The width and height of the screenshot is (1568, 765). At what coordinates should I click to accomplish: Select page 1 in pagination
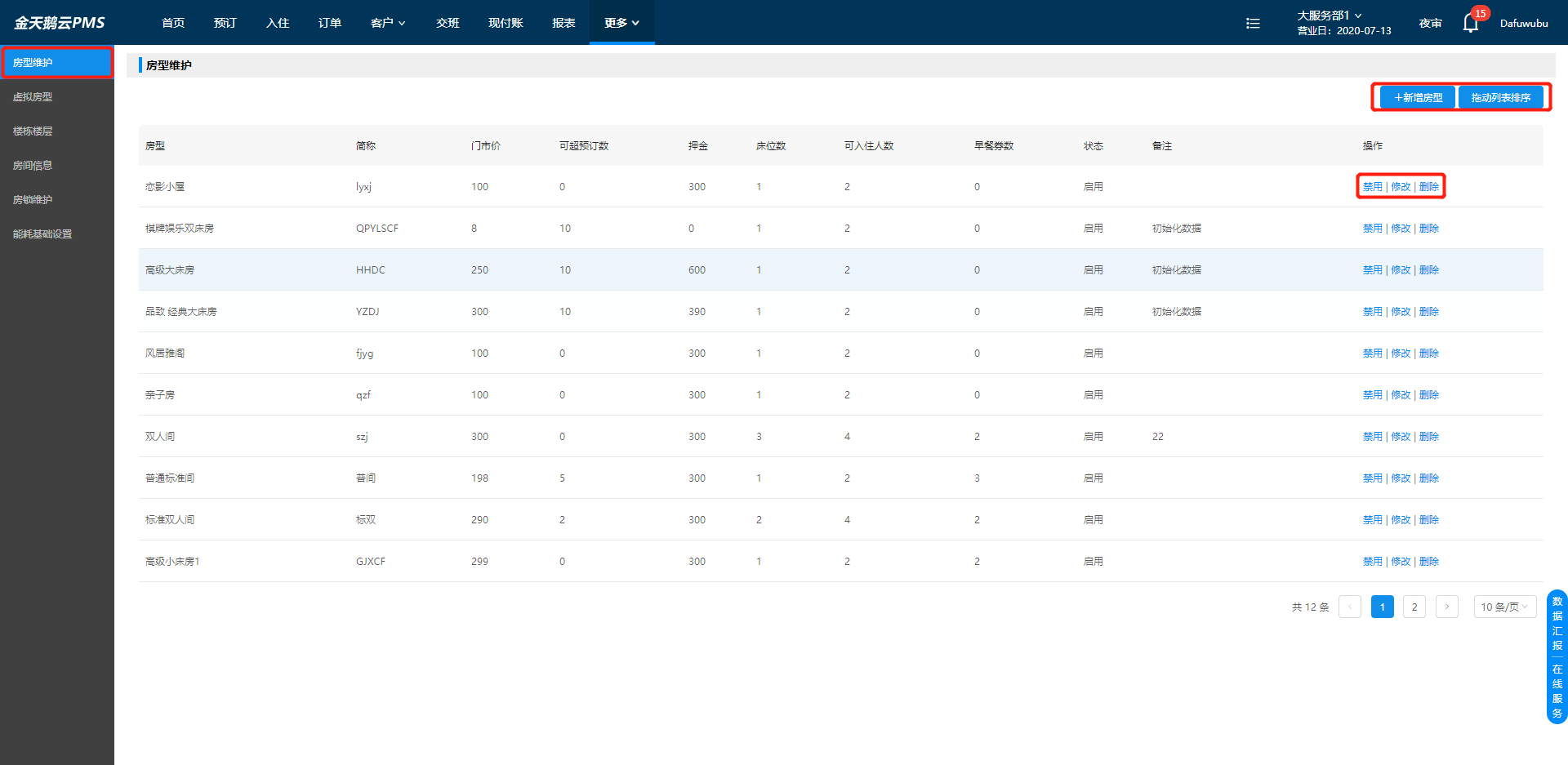point(1383,607)
